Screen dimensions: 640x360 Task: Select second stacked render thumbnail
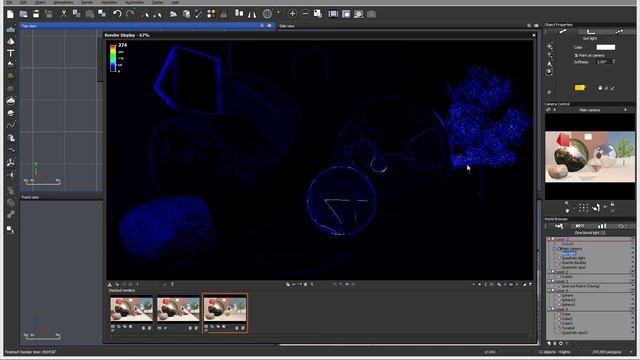(x=178, y=309)
